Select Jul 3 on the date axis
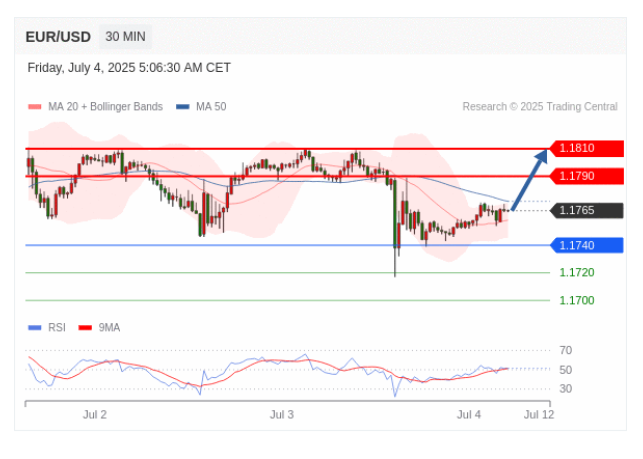Image resolution: width=643 pixels, height=459 pixels. (x=282, y=414)
